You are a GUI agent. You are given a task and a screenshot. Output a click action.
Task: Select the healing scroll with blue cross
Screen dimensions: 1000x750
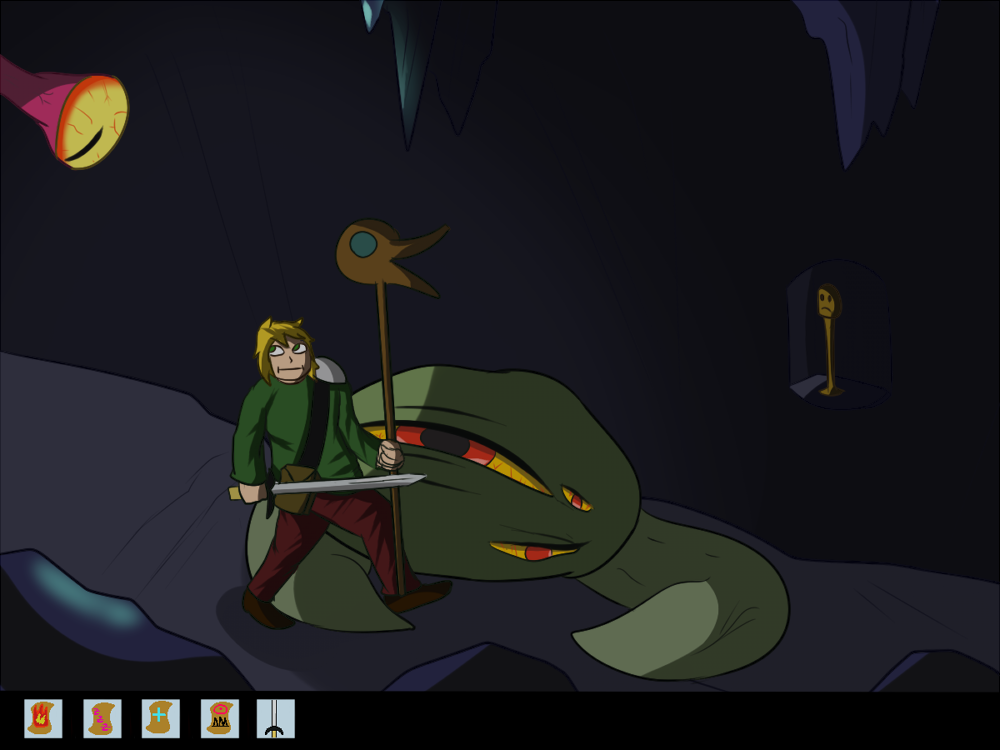(x=160, y=718)
